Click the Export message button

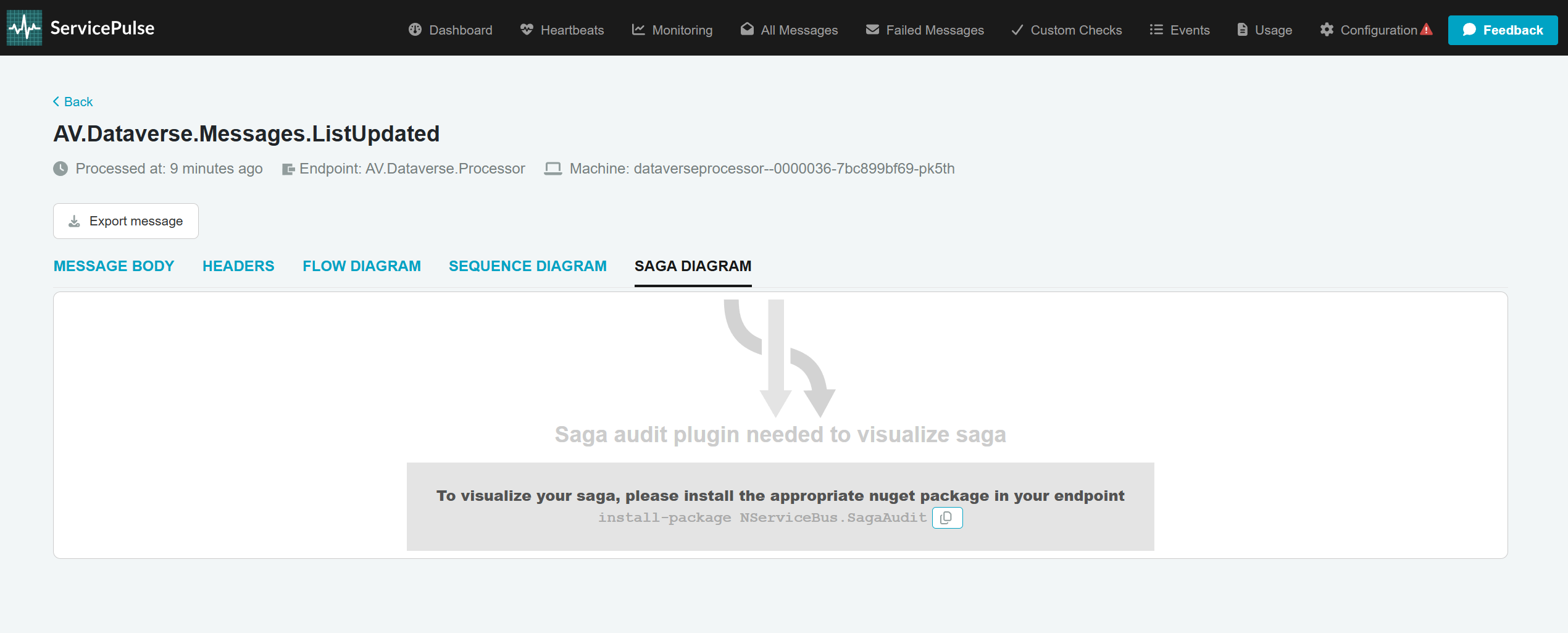tap(126, 221)
